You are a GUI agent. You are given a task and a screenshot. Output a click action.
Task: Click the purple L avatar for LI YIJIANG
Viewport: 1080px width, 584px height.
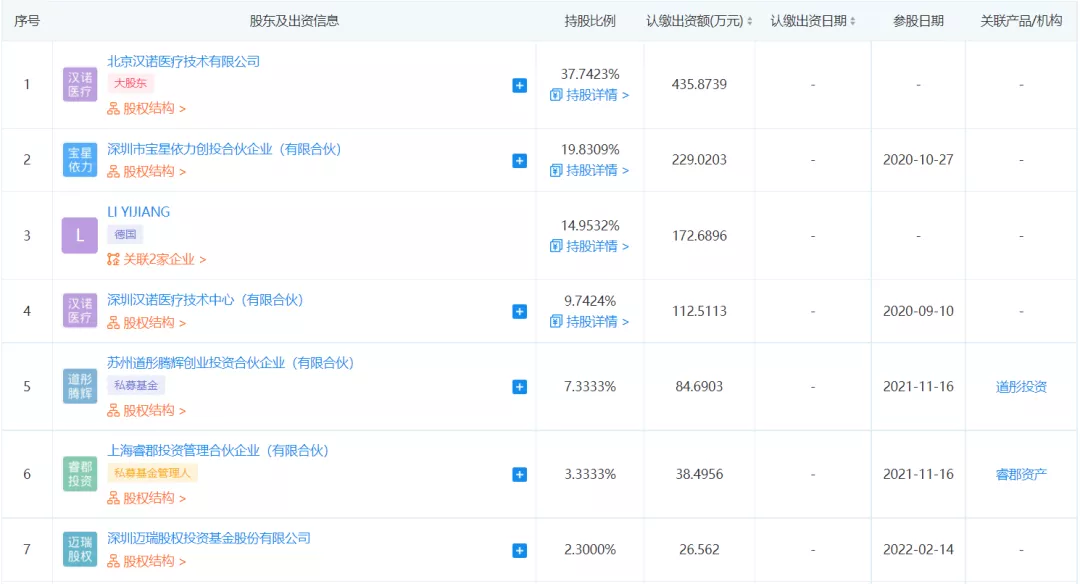click(80, 236)
